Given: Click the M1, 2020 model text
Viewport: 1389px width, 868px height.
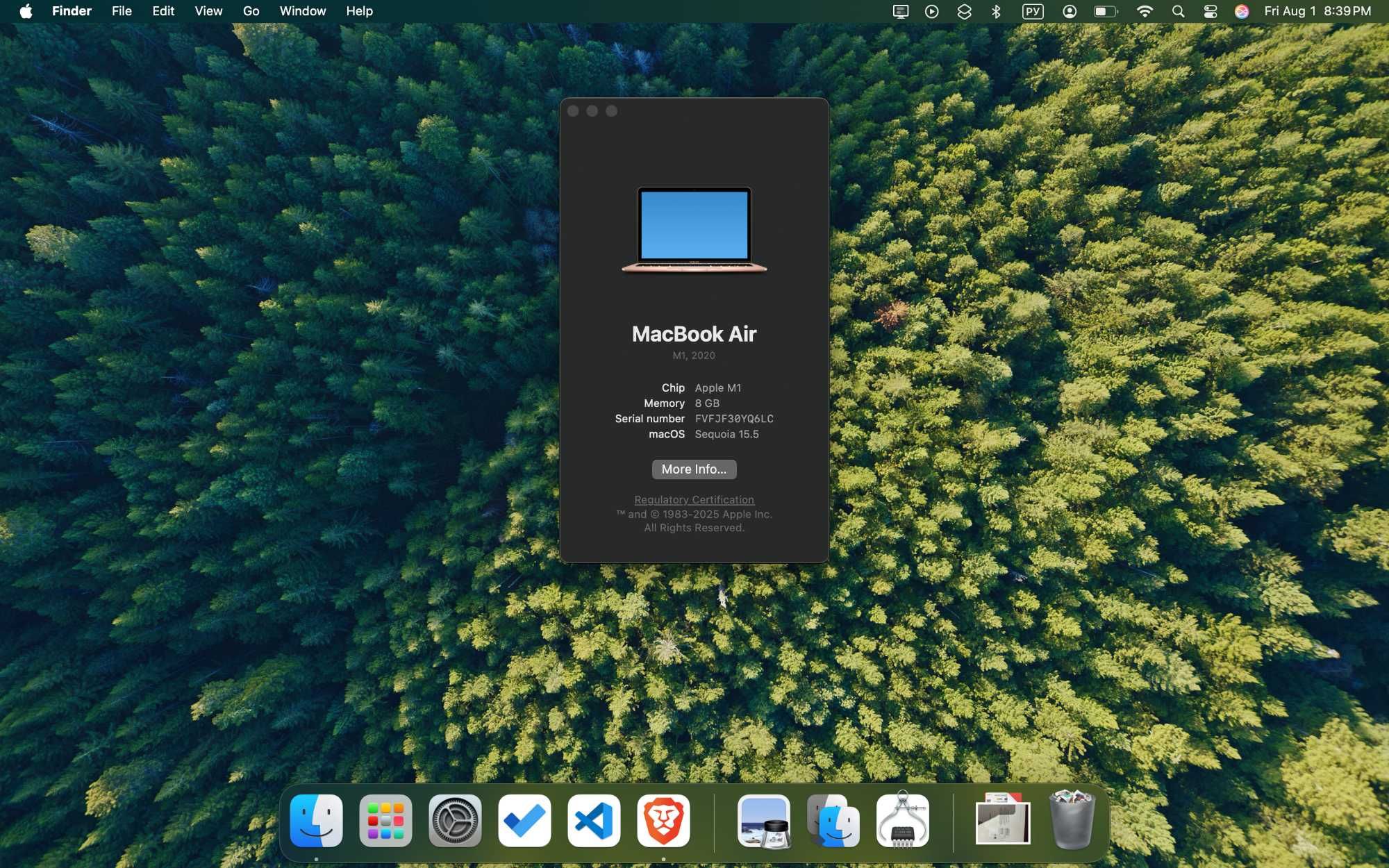Looking at the screenshot, I should coord(694,356).
